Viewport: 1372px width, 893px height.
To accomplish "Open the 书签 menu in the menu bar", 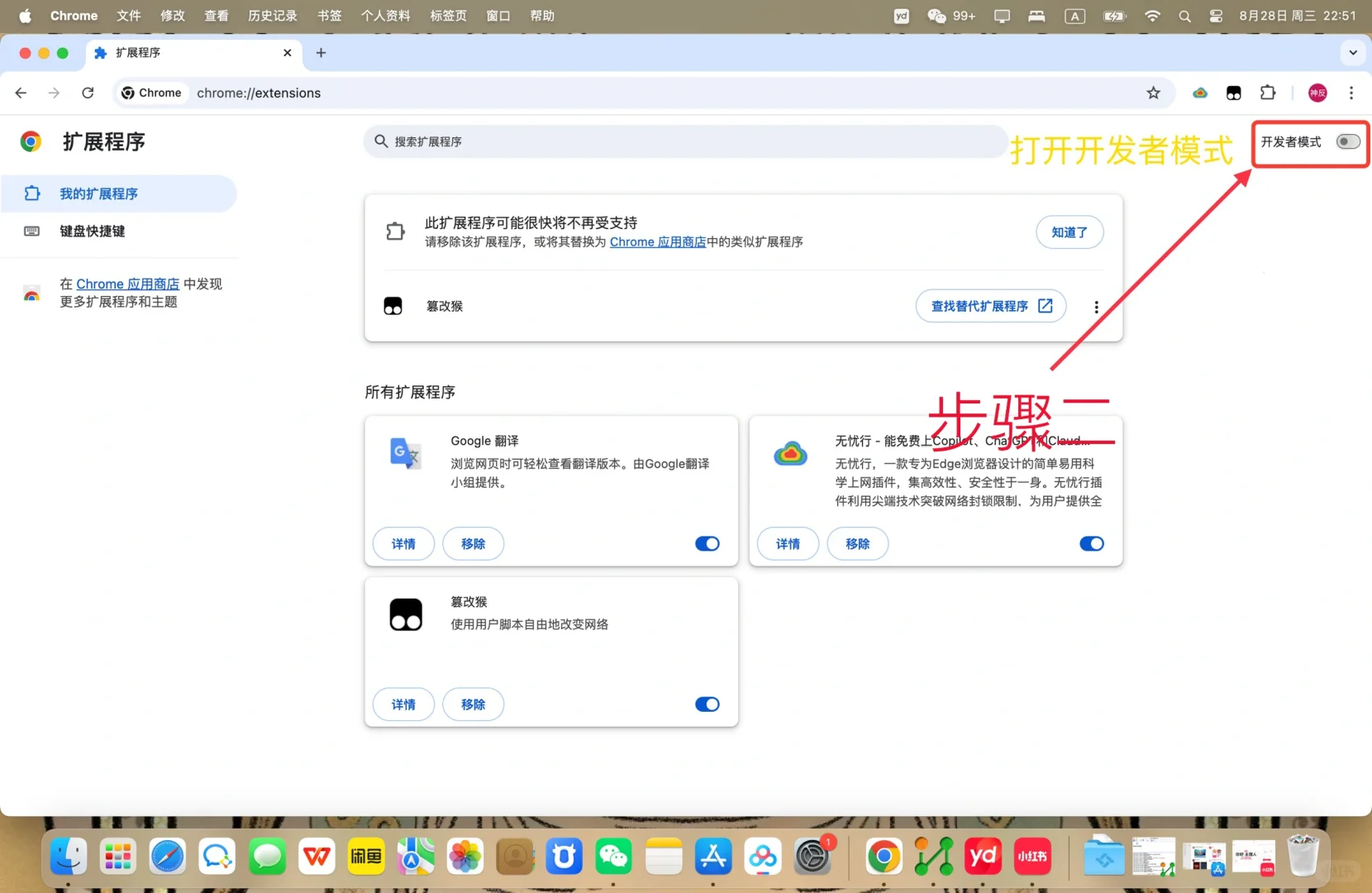I will click(x=328, y=16).
